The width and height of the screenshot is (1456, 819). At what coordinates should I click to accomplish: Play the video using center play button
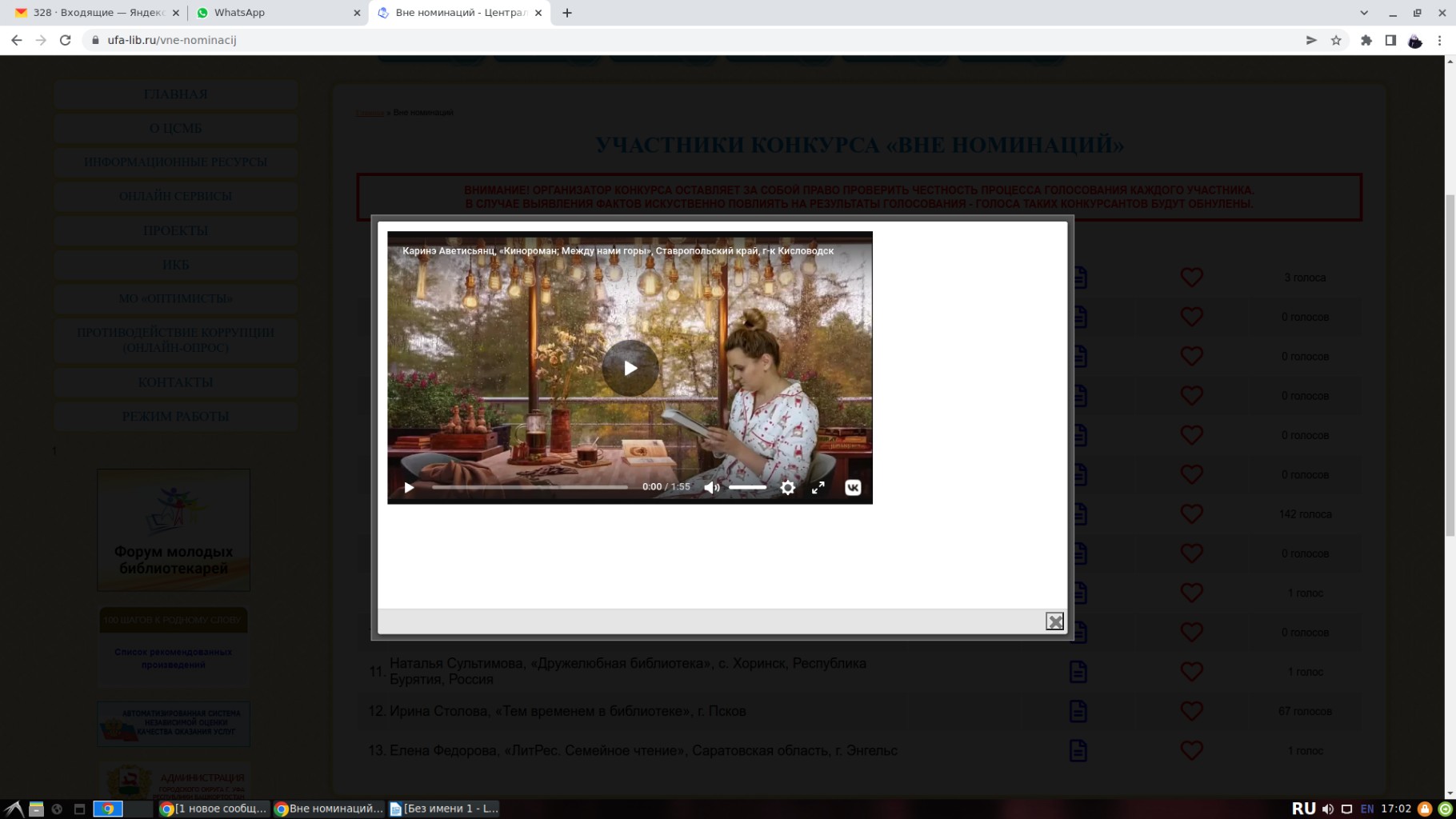point(630,368)
